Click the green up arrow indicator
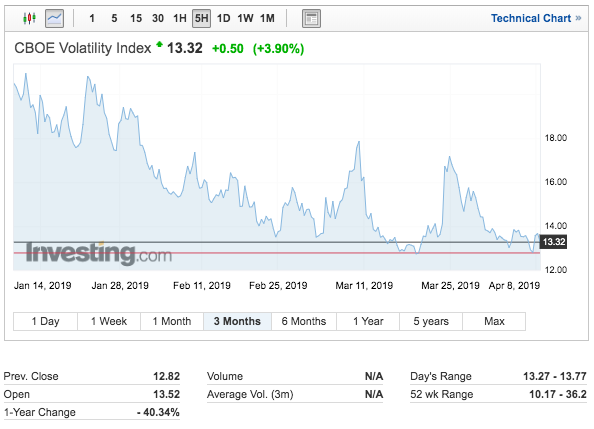The width and height of the screenshot is (594, 429). [159, 44]
